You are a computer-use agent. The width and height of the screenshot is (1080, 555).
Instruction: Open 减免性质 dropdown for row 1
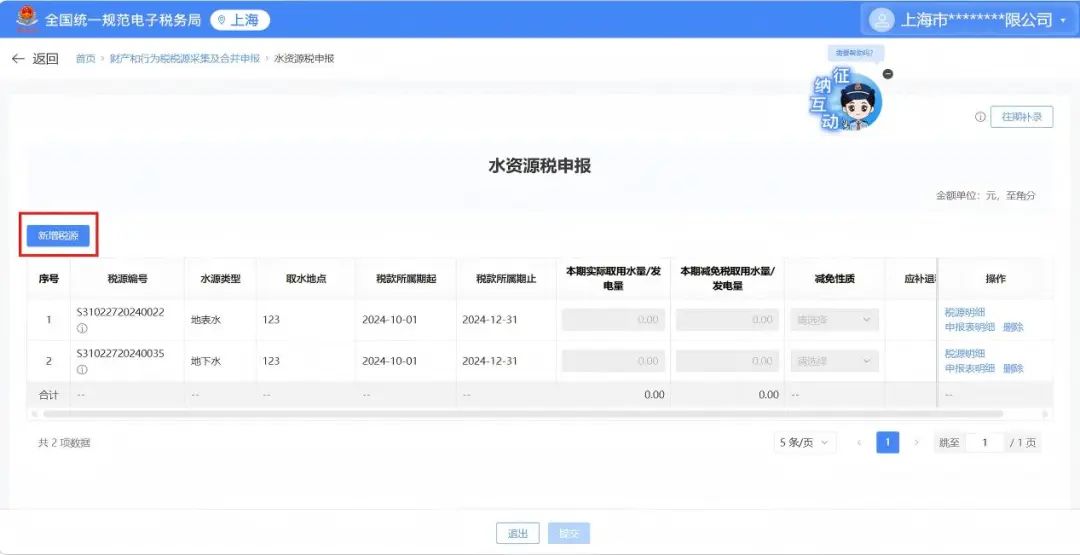coord(833,320)
